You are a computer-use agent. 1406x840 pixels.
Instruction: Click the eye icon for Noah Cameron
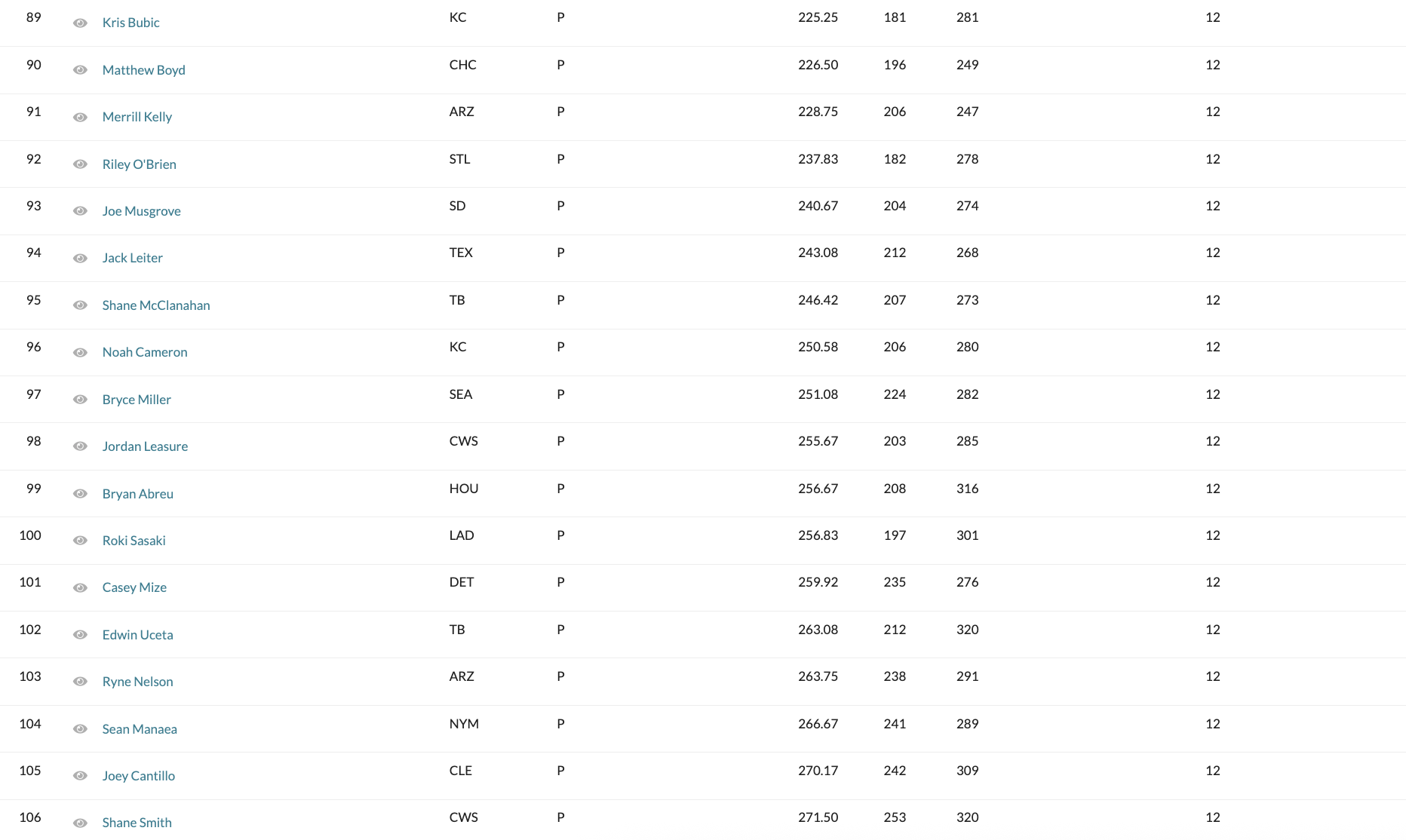coord(80,352)
